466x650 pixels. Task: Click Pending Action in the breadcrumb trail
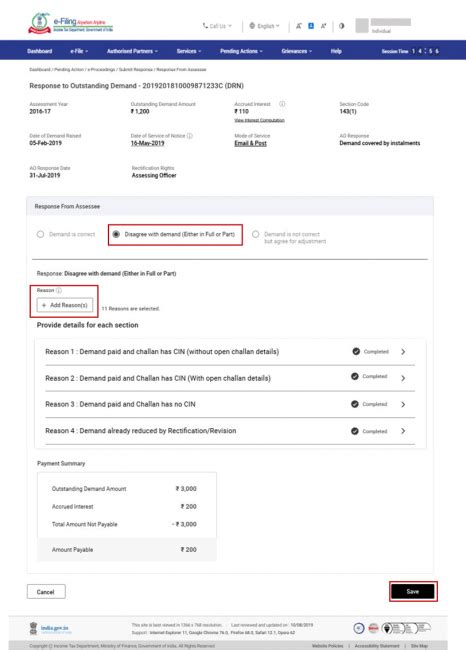69,70
